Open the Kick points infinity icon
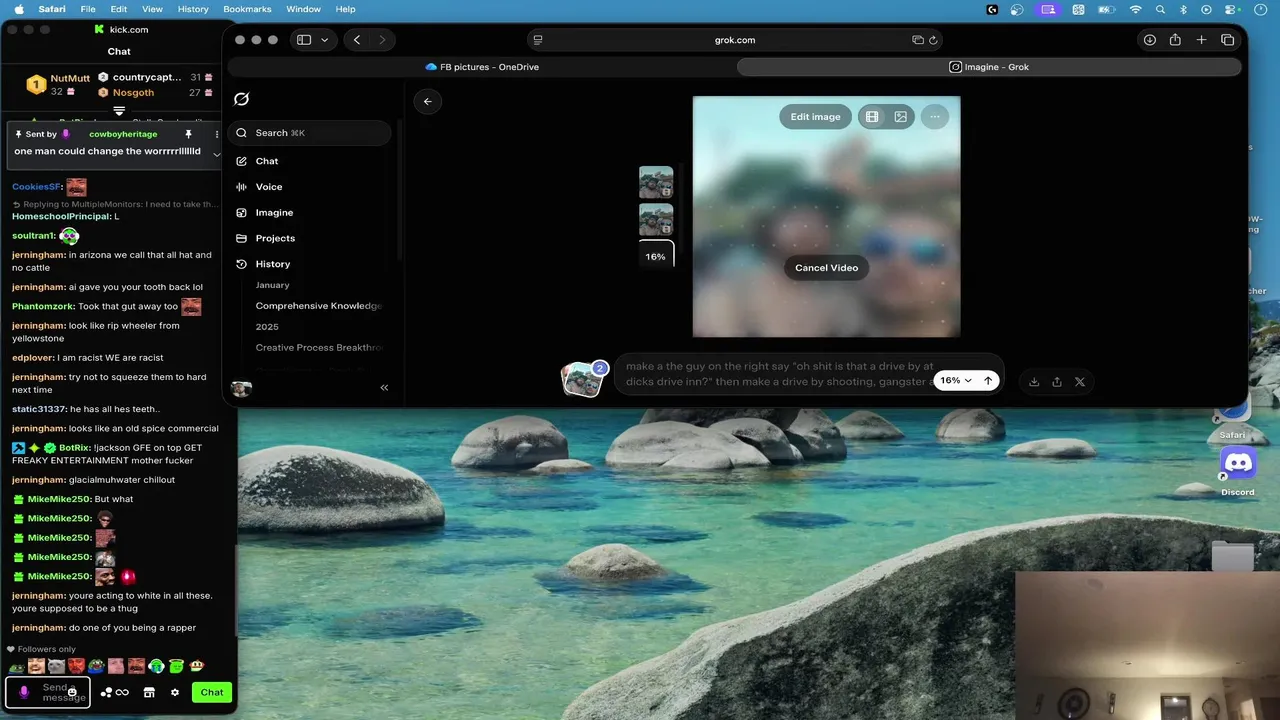The image size is (1280, 720). [x=122, y=692]
